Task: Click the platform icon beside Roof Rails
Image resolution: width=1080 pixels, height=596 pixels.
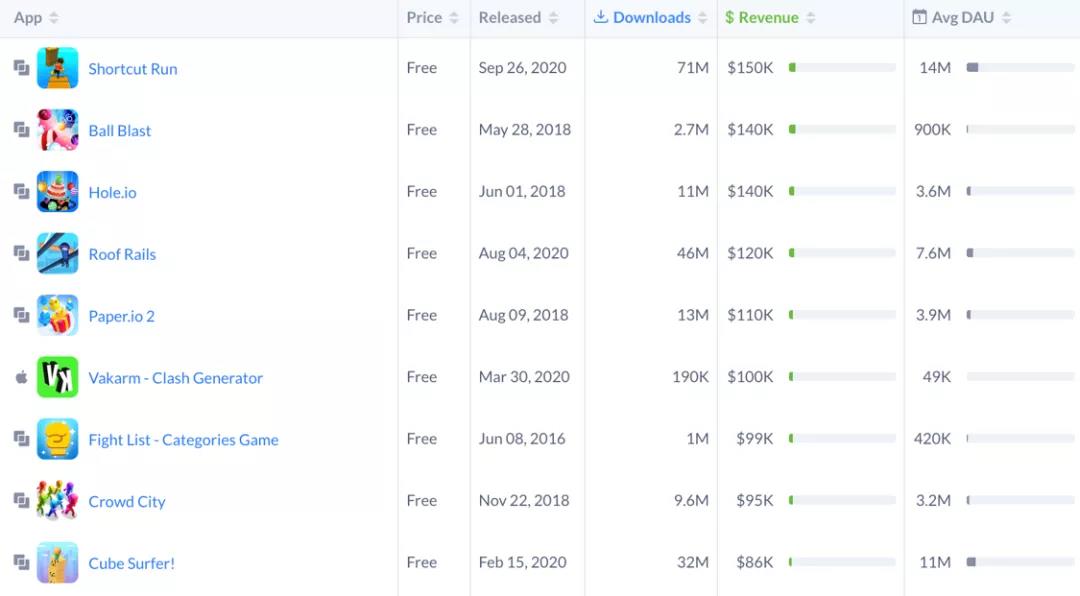Action: pyautogui.click(x=21, y=253)
